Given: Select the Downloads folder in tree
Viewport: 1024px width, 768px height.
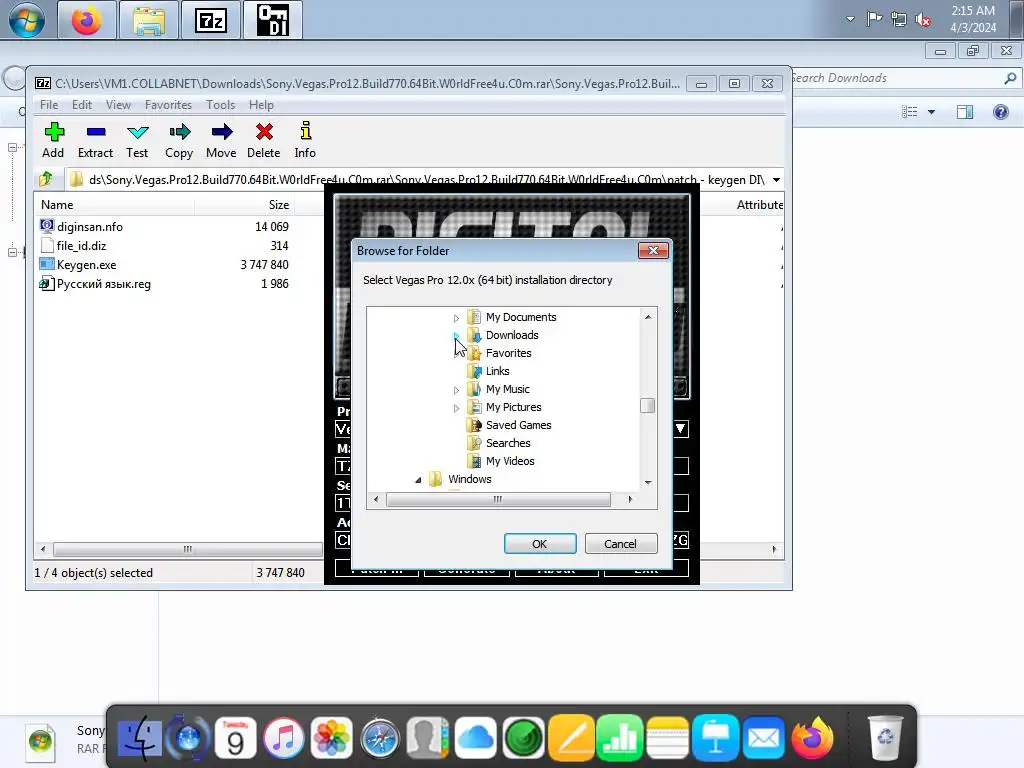Looking at the screenshot, I should click(512, 335).
